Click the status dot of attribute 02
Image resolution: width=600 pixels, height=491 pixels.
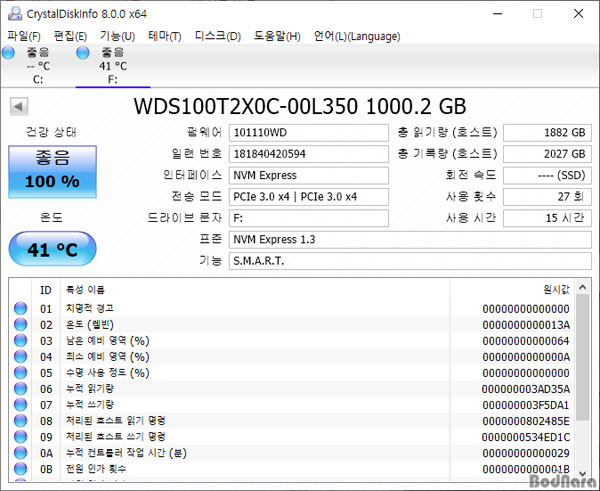21,325
